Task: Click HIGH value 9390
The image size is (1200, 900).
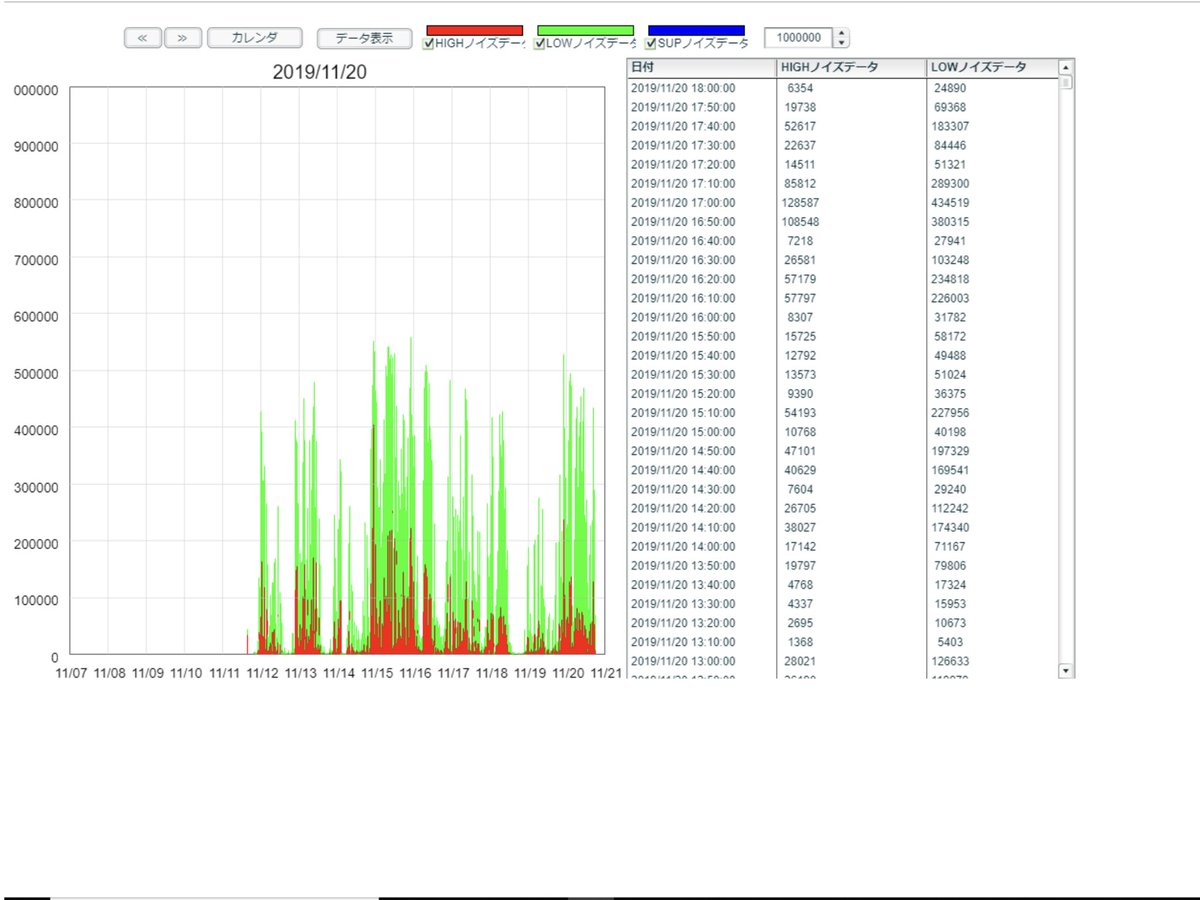Action: point(802,393)
